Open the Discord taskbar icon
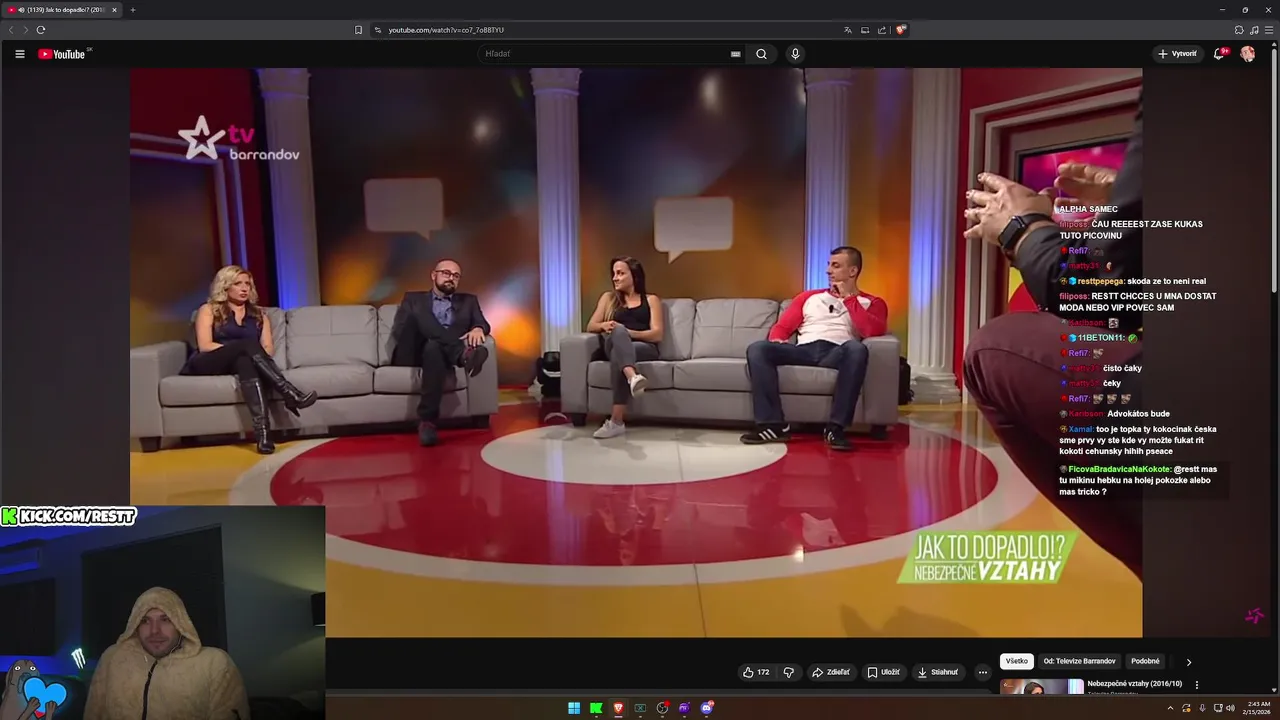This screenshot has width=1280, height=720. click(707, 708)
